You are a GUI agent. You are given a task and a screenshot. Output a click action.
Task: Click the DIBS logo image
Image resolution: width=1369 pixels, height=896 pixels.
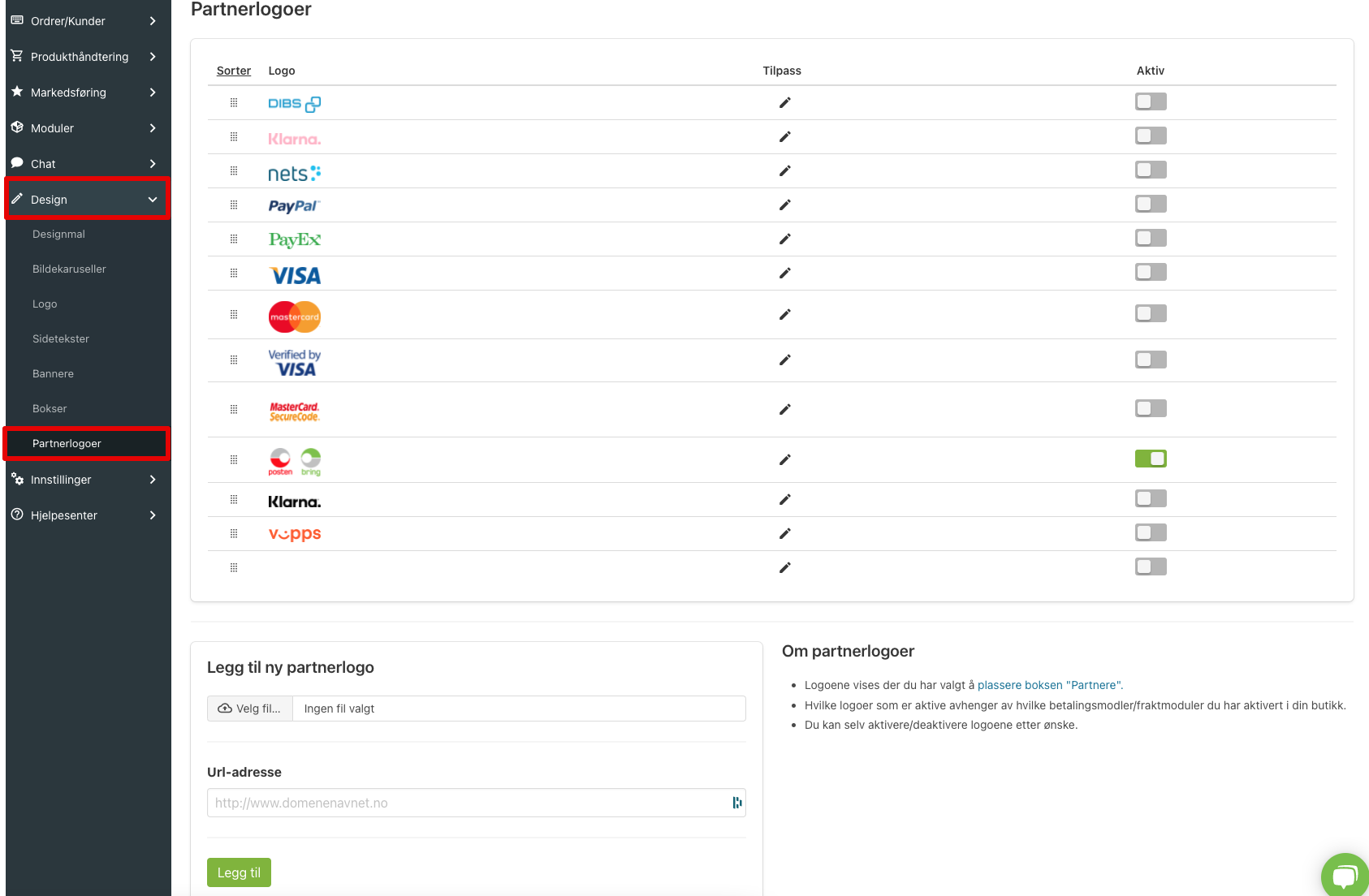(295, 104)
